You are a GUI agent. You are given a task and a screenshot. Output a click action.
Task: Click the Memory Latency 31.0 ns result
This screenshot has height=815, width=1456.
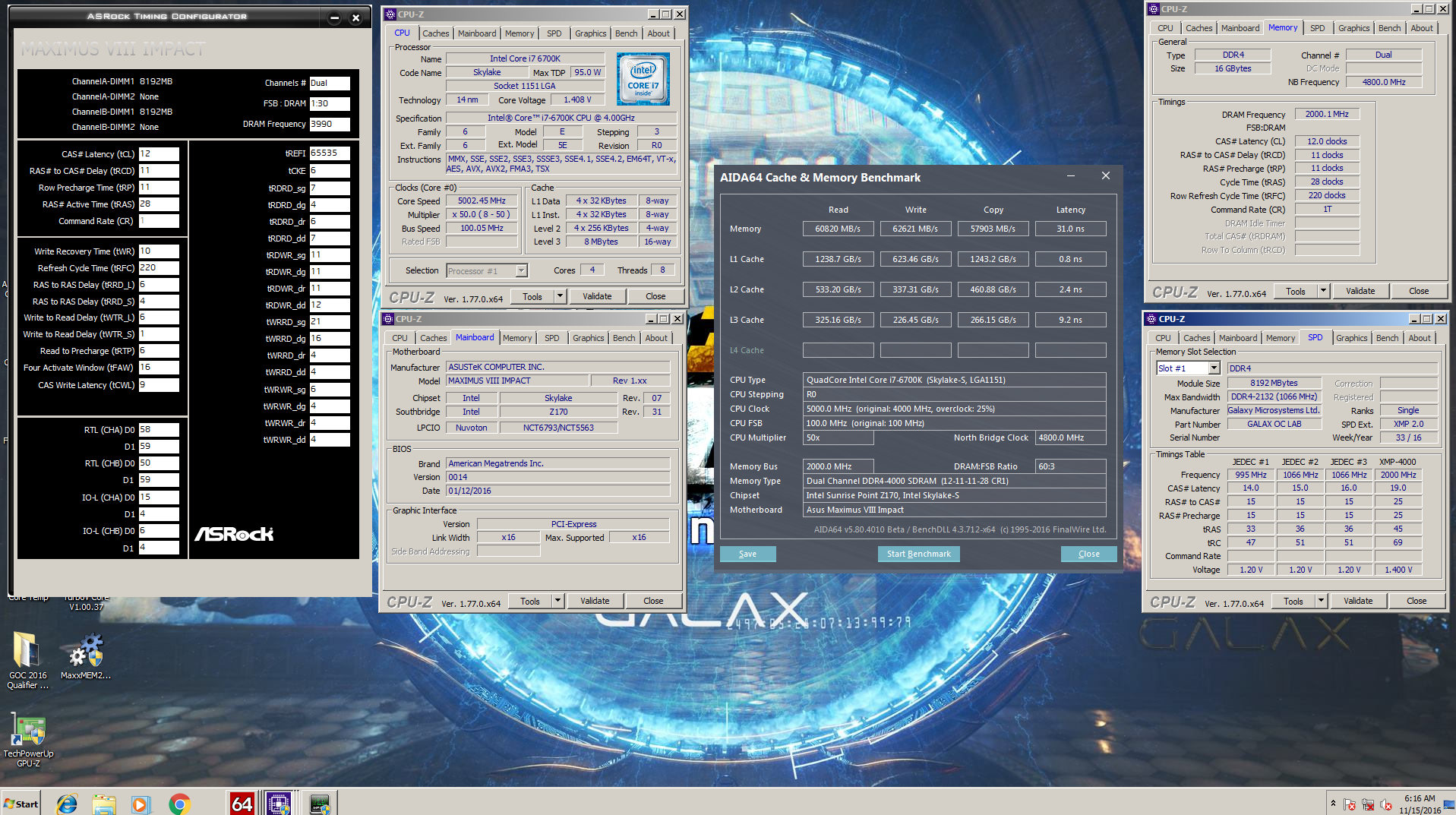tap(1070, 229)
